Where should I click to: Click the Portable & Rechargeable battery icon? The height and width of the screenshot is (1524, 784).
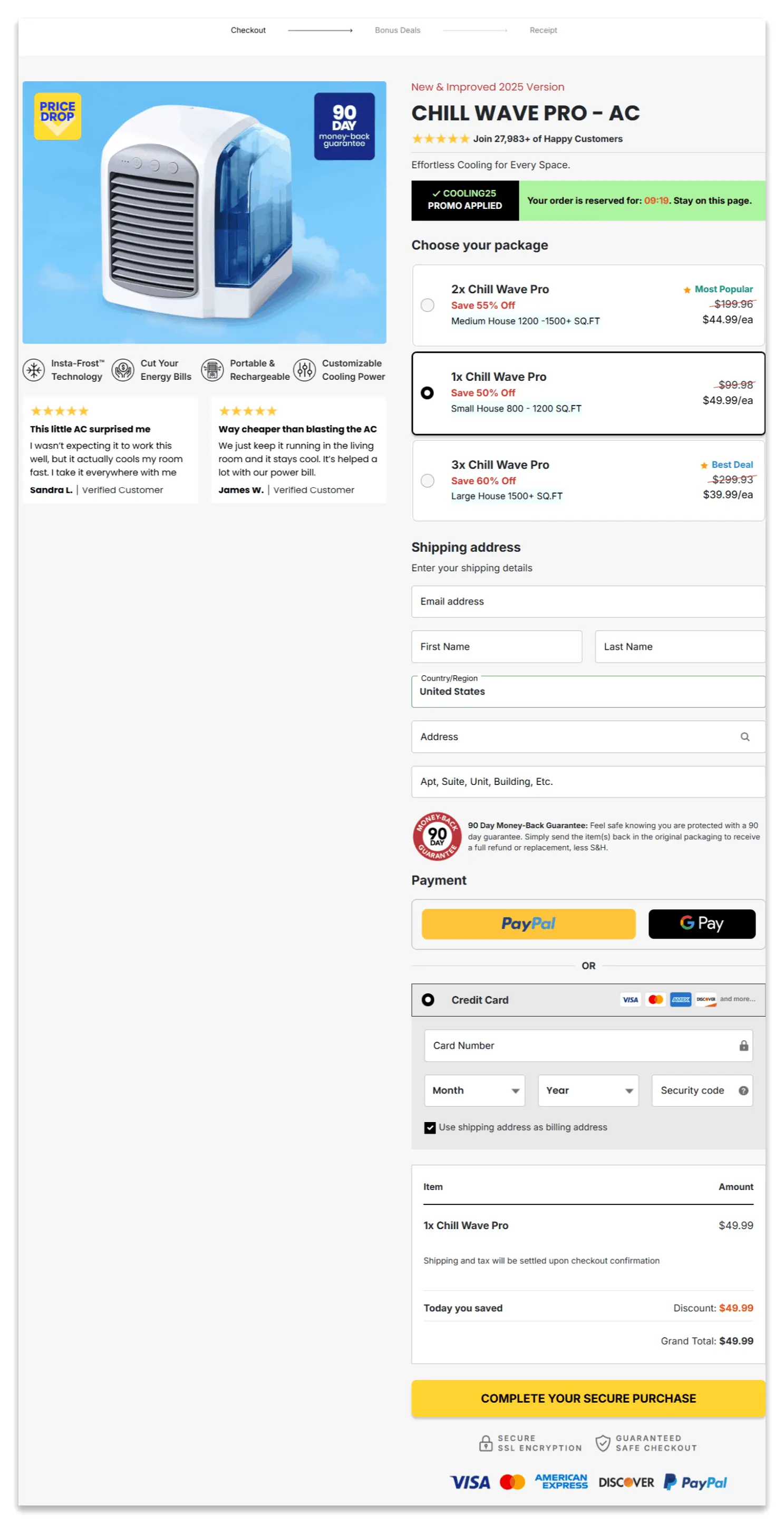pos(212,369)
